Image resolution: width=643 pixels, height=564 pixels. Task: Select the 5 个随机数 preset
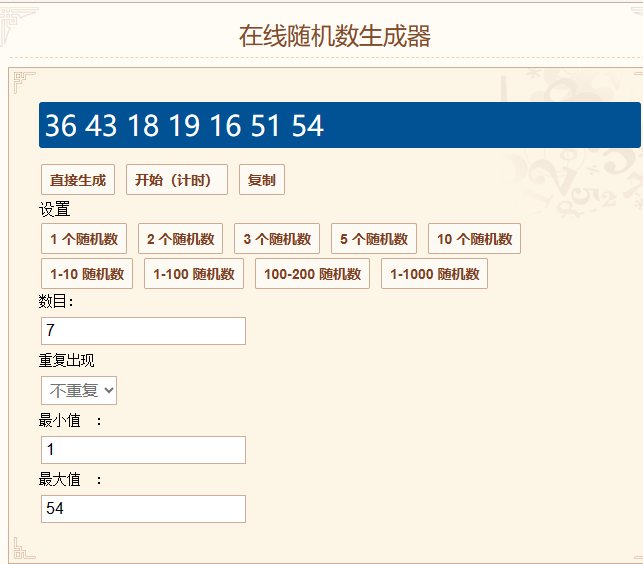click(374, 239)
